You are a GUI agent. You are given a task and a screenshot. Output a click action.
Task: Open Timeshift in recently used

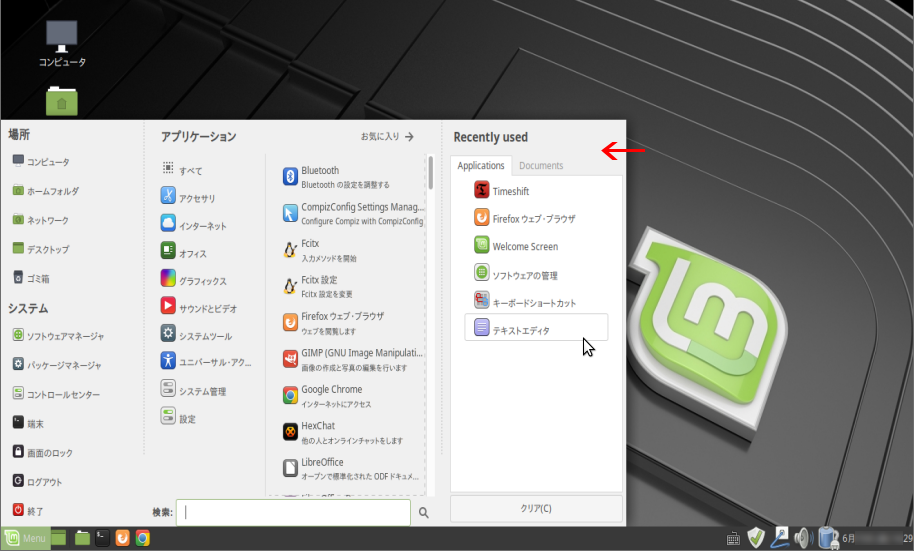click(x=536, y=191)
